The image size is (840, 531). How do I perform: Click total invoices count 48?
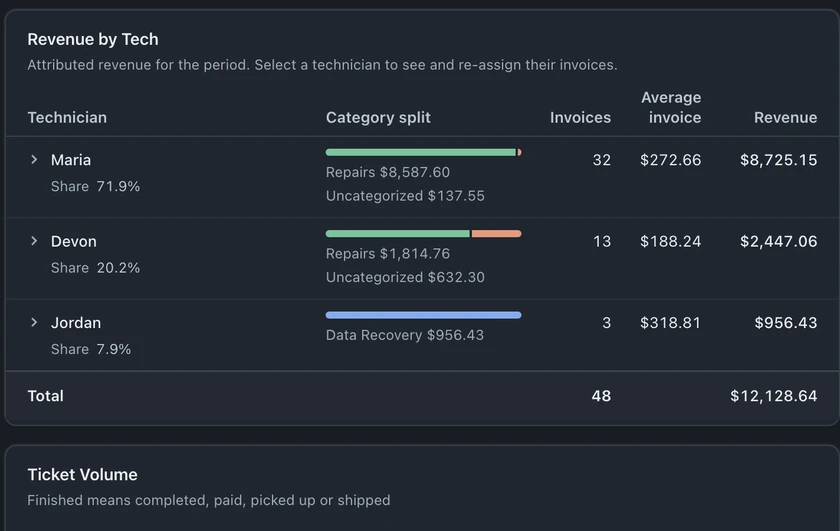pos(601,396)
